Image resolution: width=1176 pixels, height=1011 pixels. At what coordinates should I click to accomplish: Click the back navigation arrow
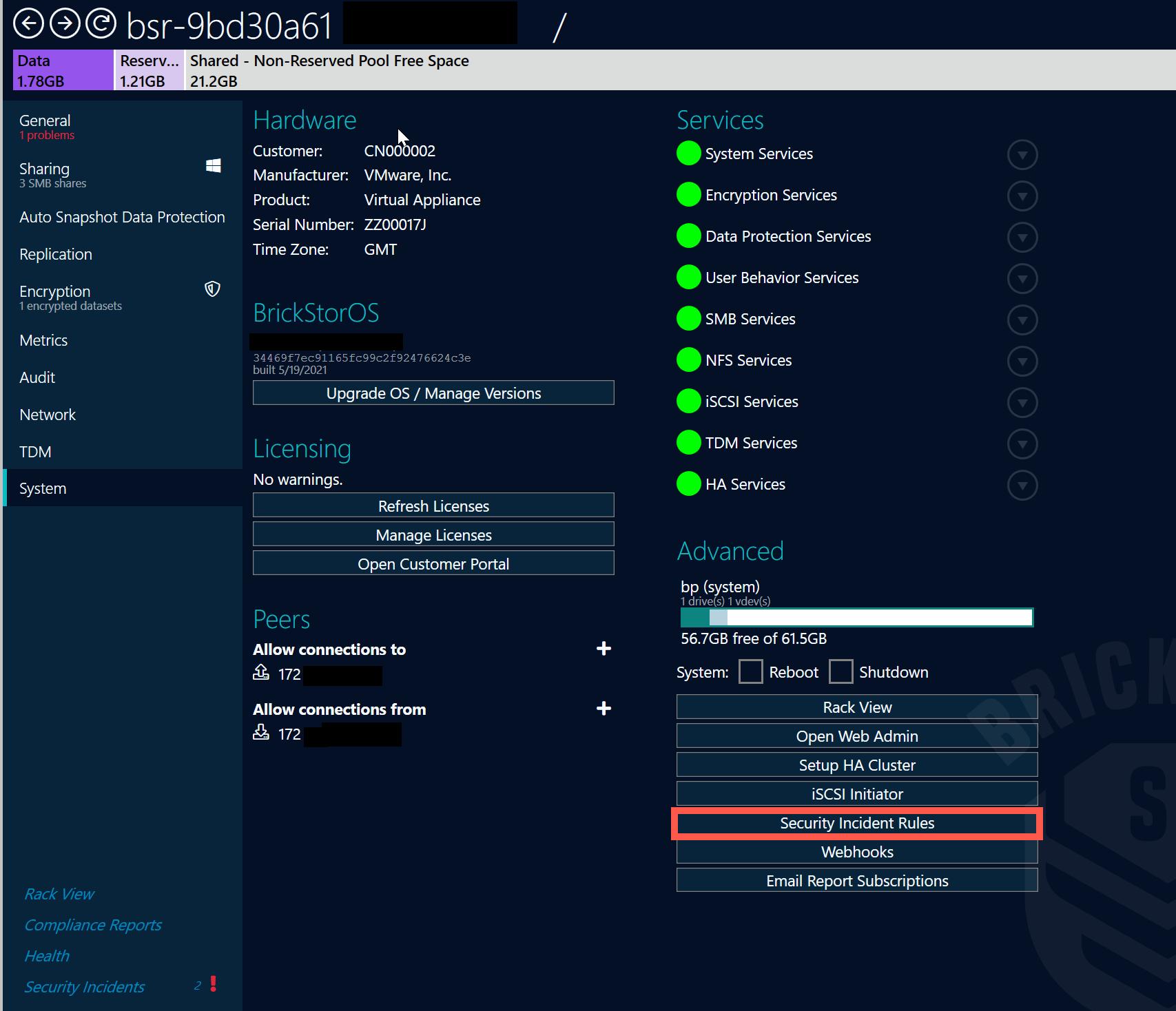[x=29, y=24]
